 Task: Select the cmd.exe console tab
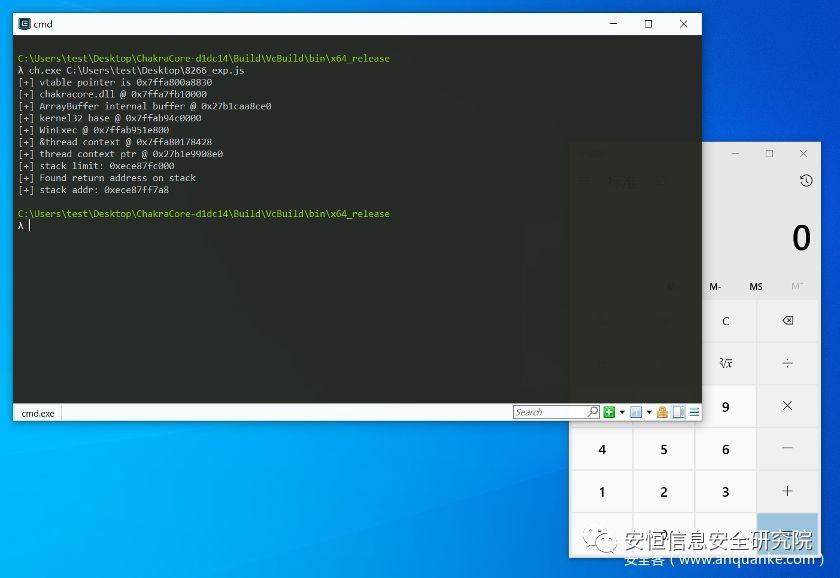pos(38,413)
